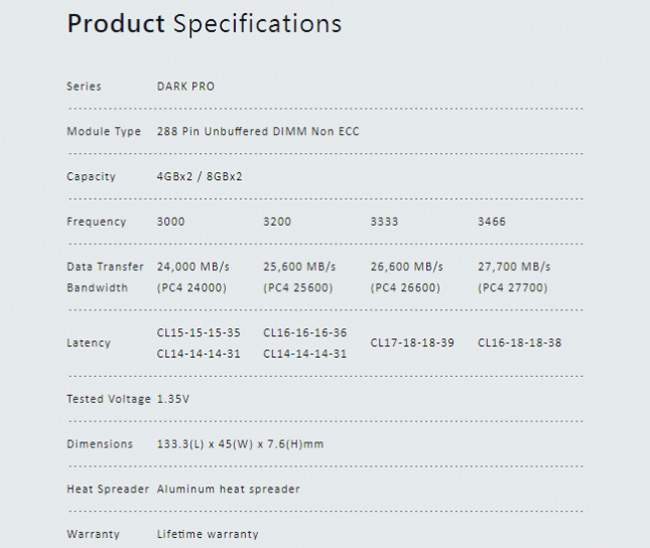Click the 3200 frequency value
650x548 pixels.
pyautogui.click(x=277, y=222)
